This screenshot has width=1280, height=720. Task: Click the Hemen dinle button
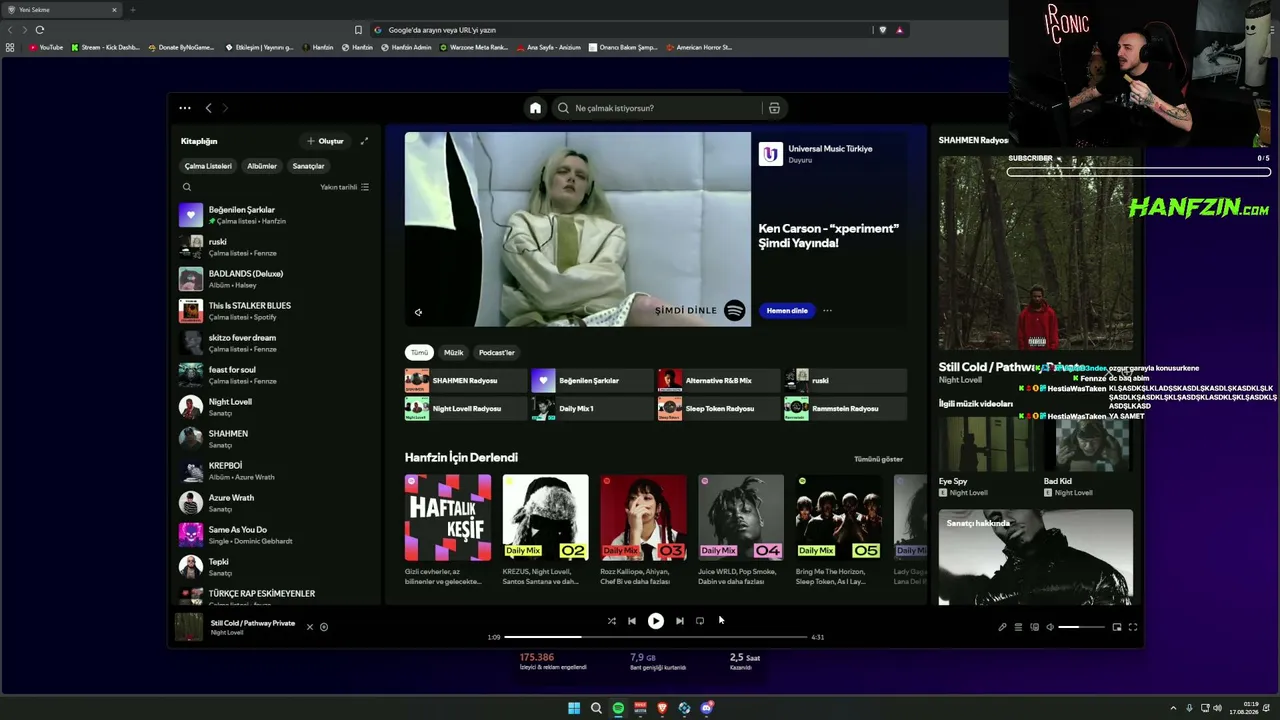coord(787,311)
